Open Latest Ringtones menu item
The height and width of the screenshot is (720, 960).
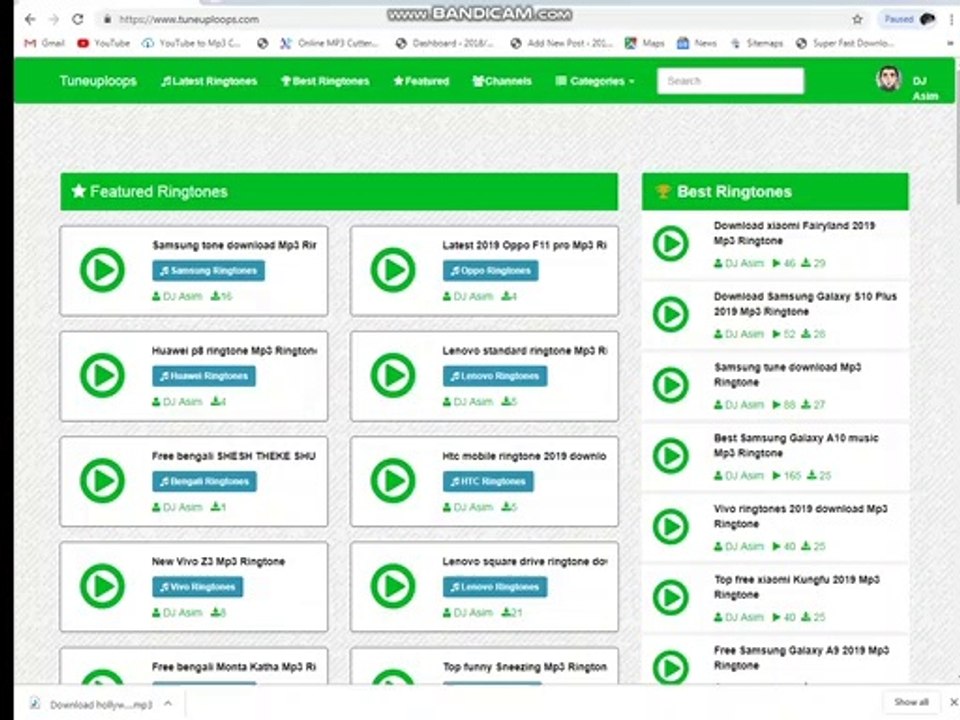(209, 81)
